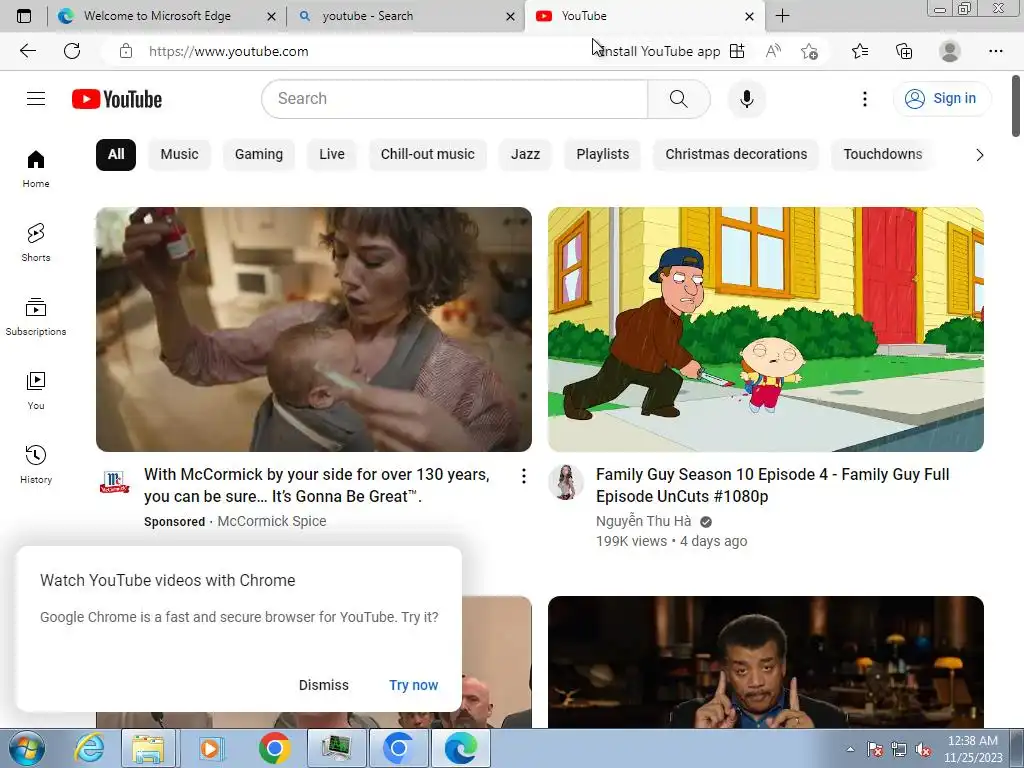Go back with browser back arrow
This screenshot has height=768, width=1024.
tap(28, 51)
